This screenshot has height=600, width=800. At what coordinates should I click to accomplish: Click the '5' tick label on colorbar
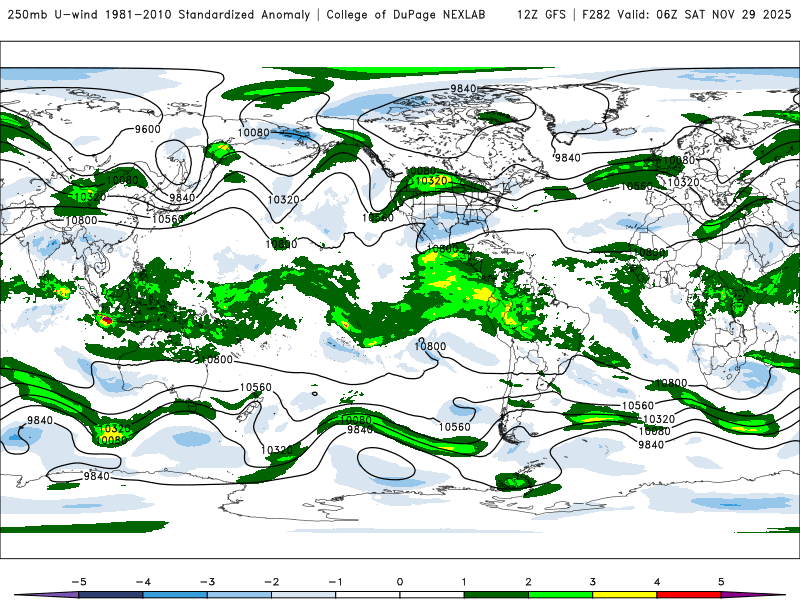point(721,582)
